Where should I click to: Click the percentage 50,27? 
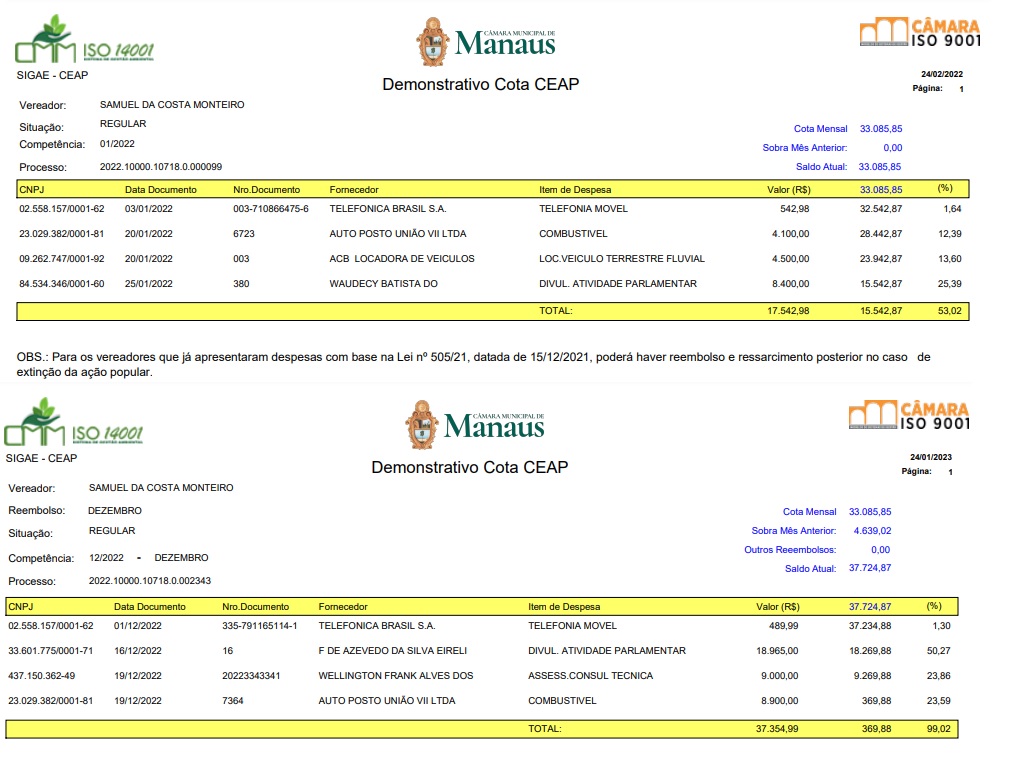(939, 651)
